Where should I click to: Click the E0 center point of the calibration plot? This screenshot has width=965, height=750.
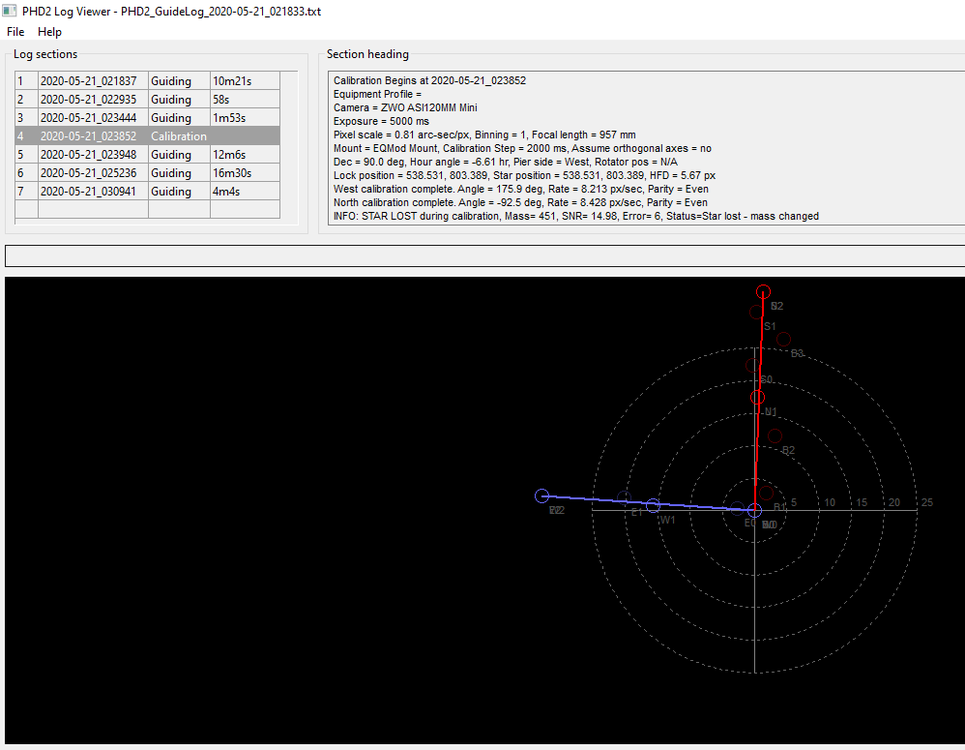(754, 510)
